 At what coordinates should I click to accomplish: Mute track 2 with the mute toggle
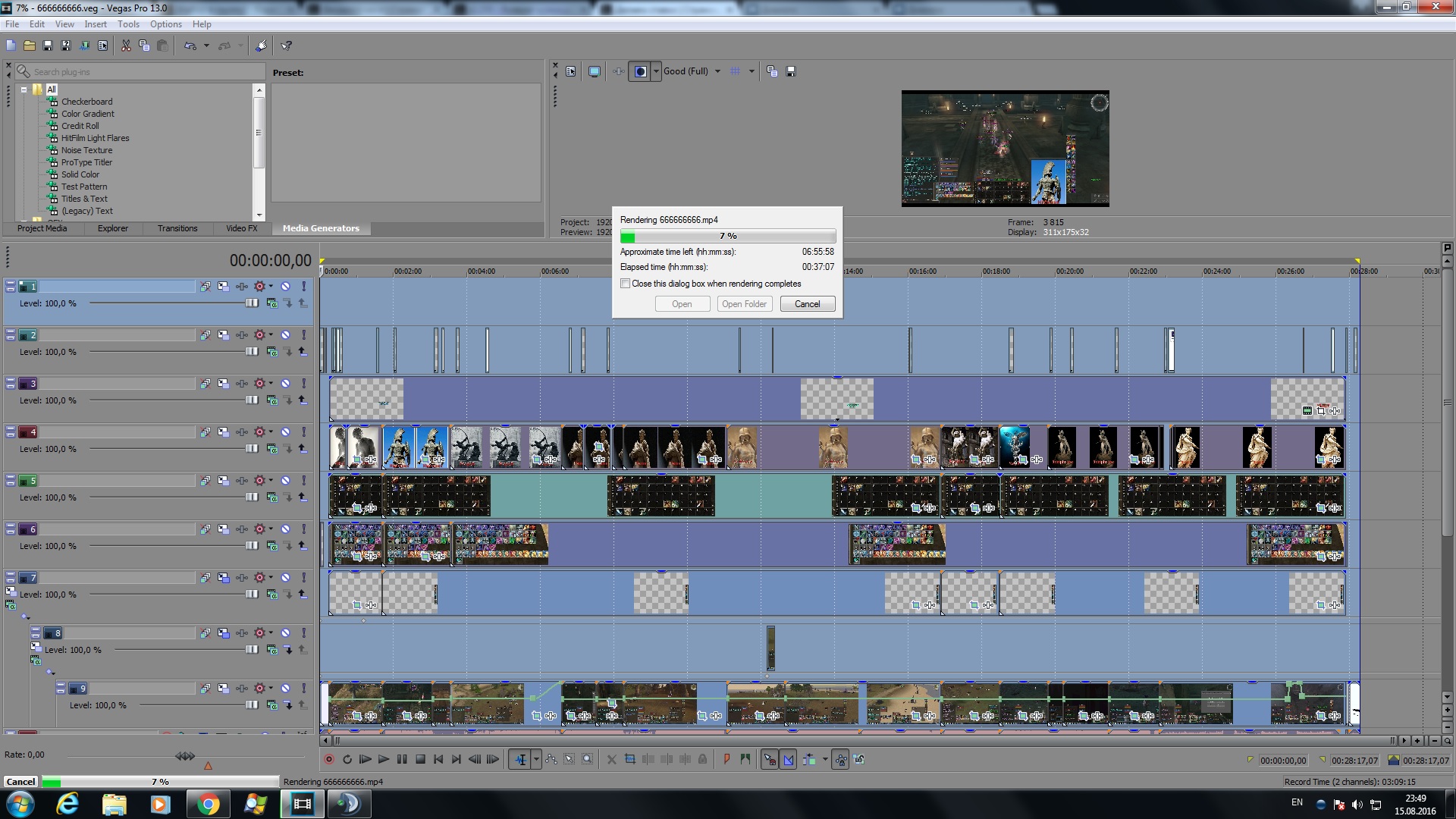(286, 335)
